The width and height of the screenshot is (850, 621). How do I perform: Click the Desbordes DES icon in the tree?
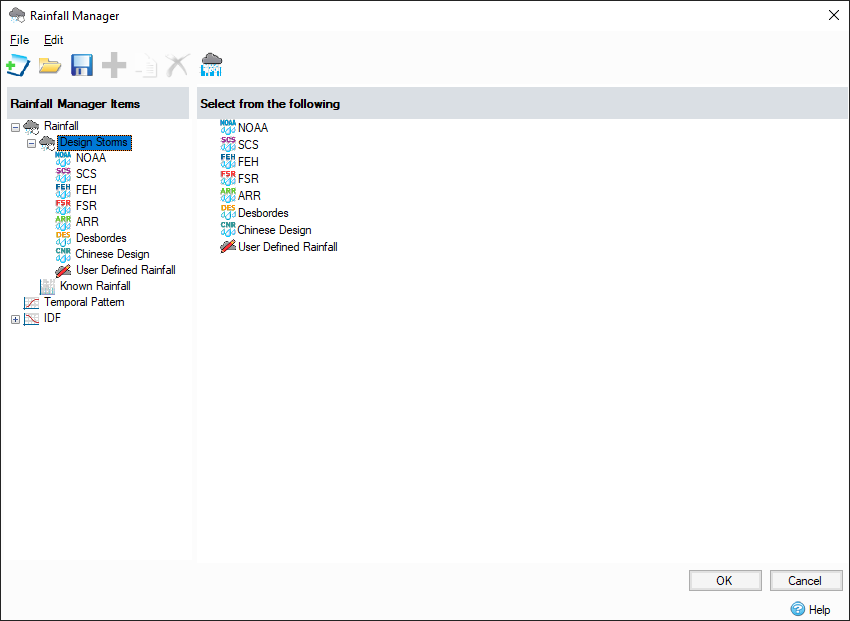(63, 238)
